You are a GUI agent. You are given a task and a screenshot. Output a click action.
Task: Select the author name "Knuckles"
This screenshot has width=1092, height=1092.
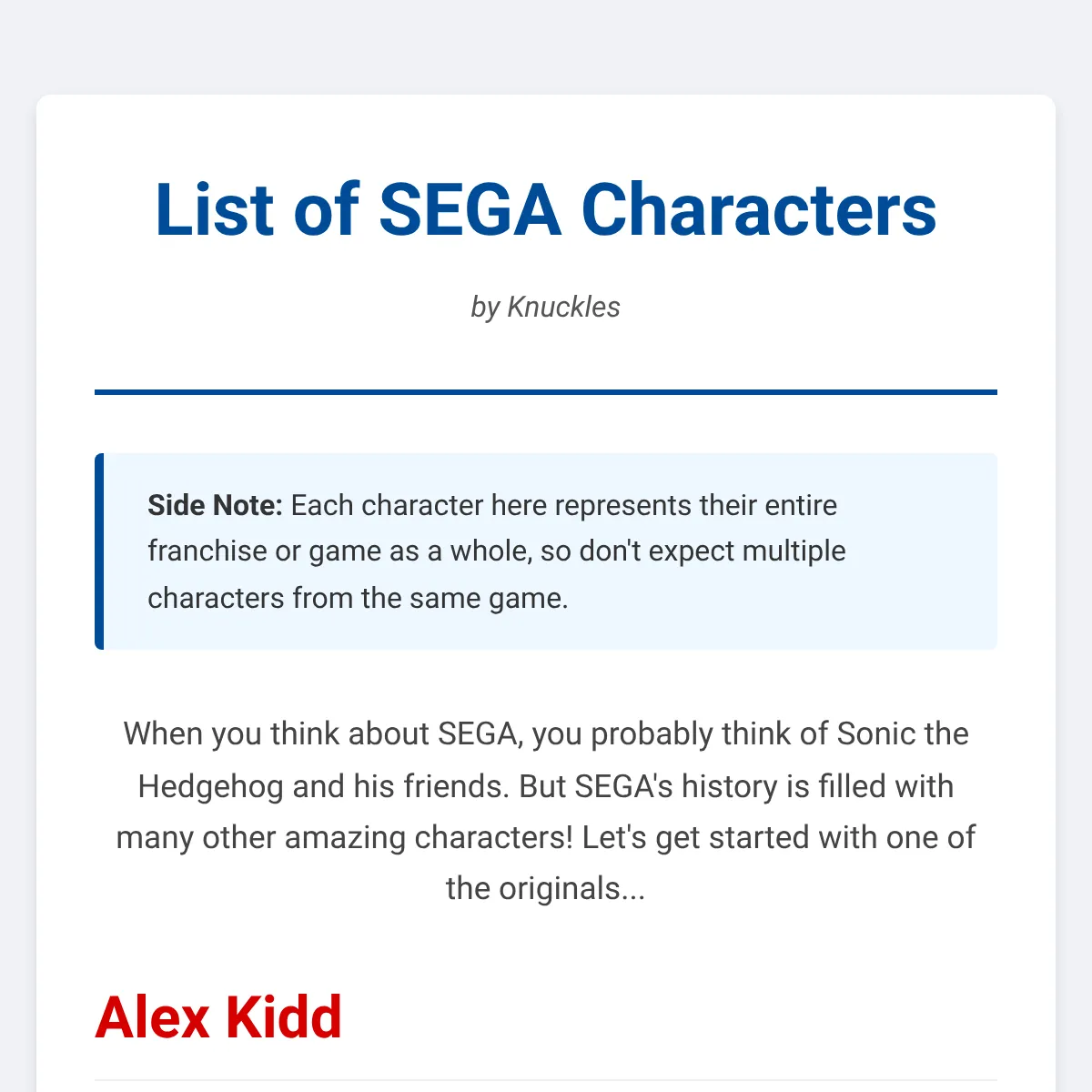563,308
